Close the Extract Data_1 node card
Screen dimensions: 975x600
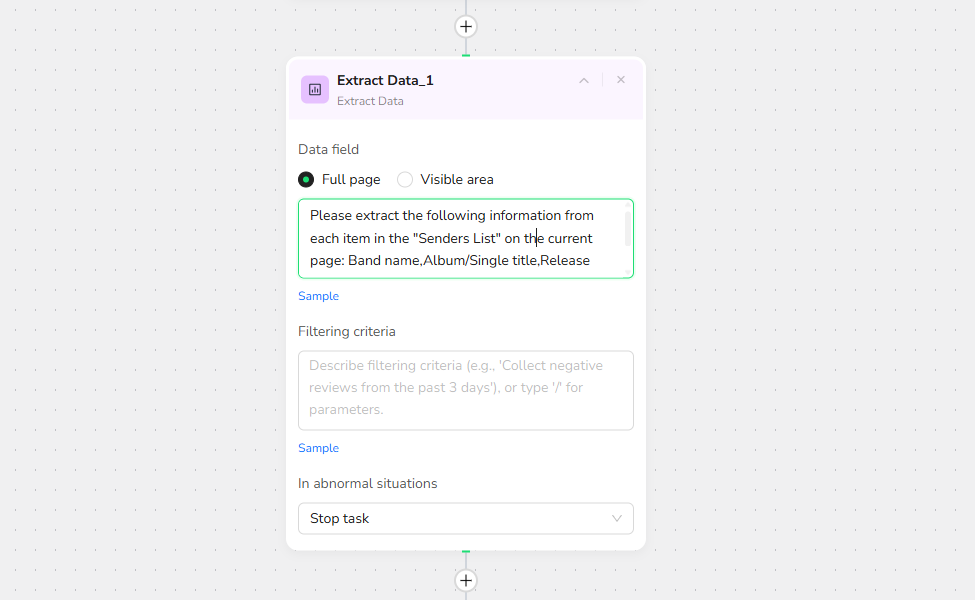(621, 80)
